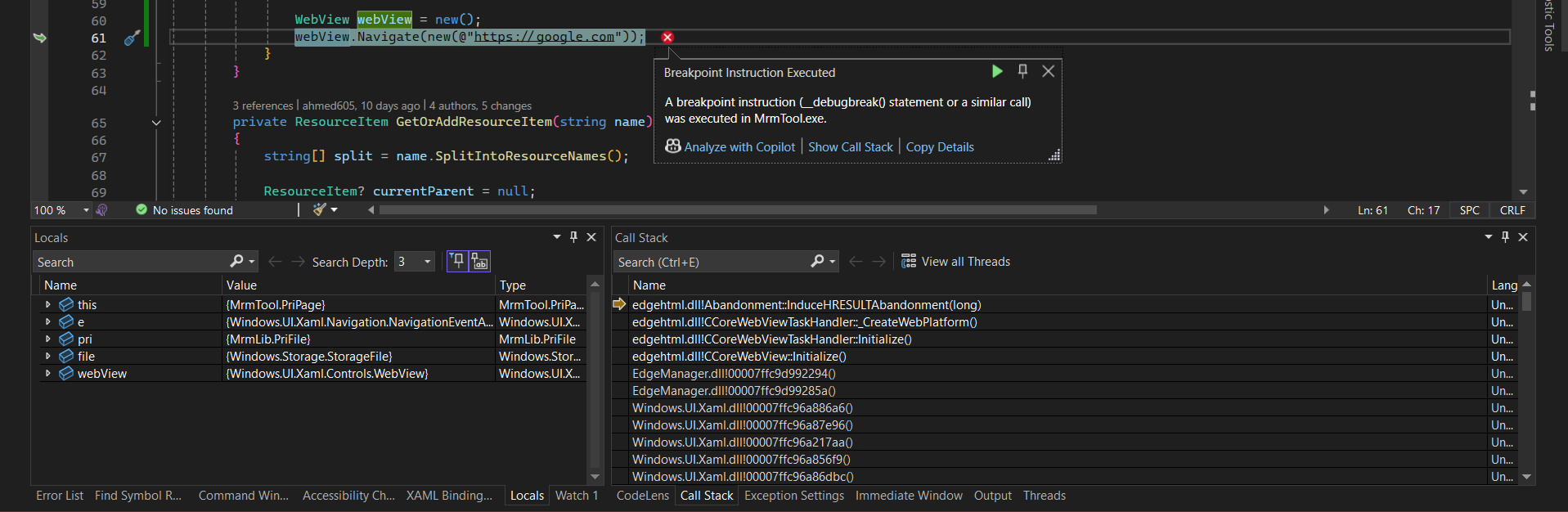Click the editor horizontal scrollbar thumb
This screenshot has width=1568, height=512.
[736, 210]
